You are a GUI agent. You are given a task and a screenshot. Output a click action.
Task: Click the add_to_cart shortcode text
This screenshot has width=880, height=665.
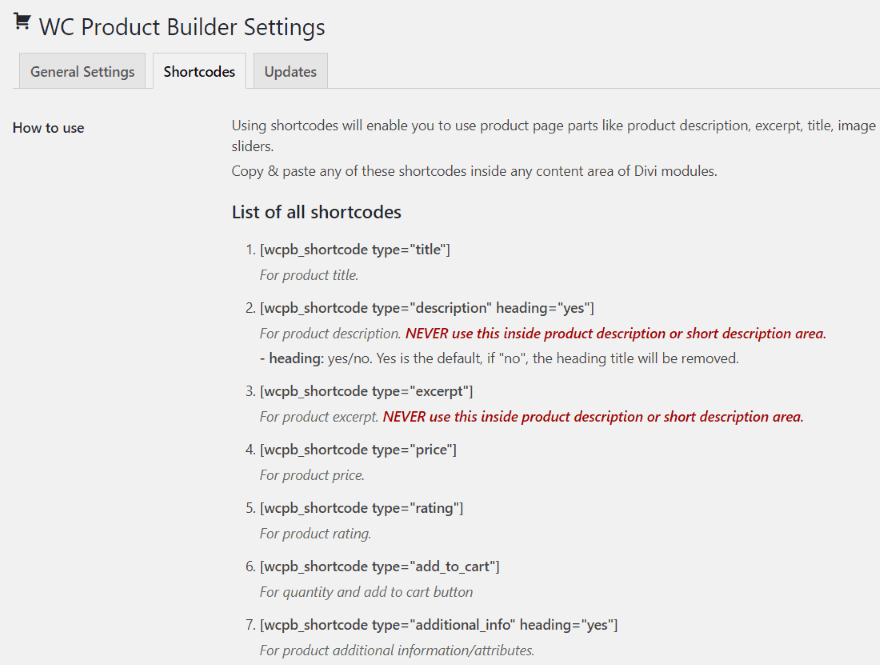click(379, 567)
